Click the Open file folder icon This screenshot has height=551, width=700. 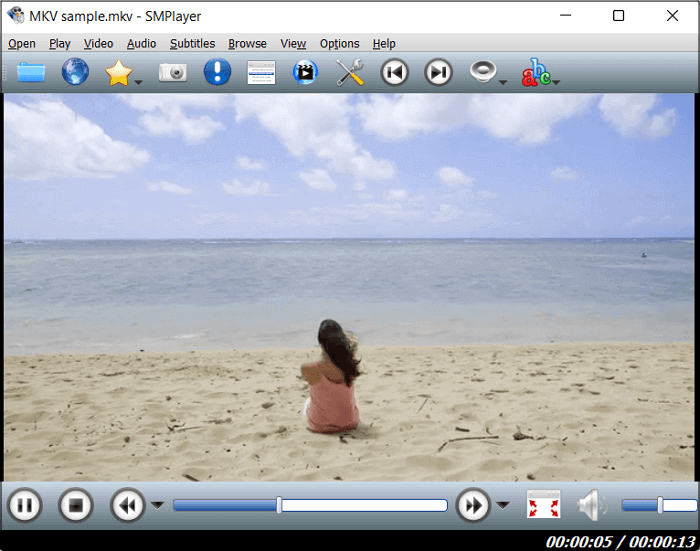point(31,72)
